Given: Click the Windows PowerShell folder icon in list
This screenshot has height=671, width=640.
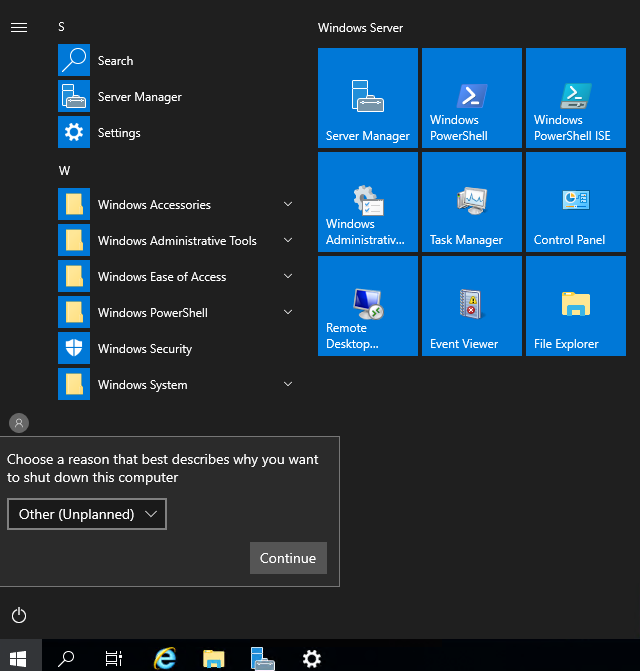Looking at the screenshot, I should coord(74,312).
